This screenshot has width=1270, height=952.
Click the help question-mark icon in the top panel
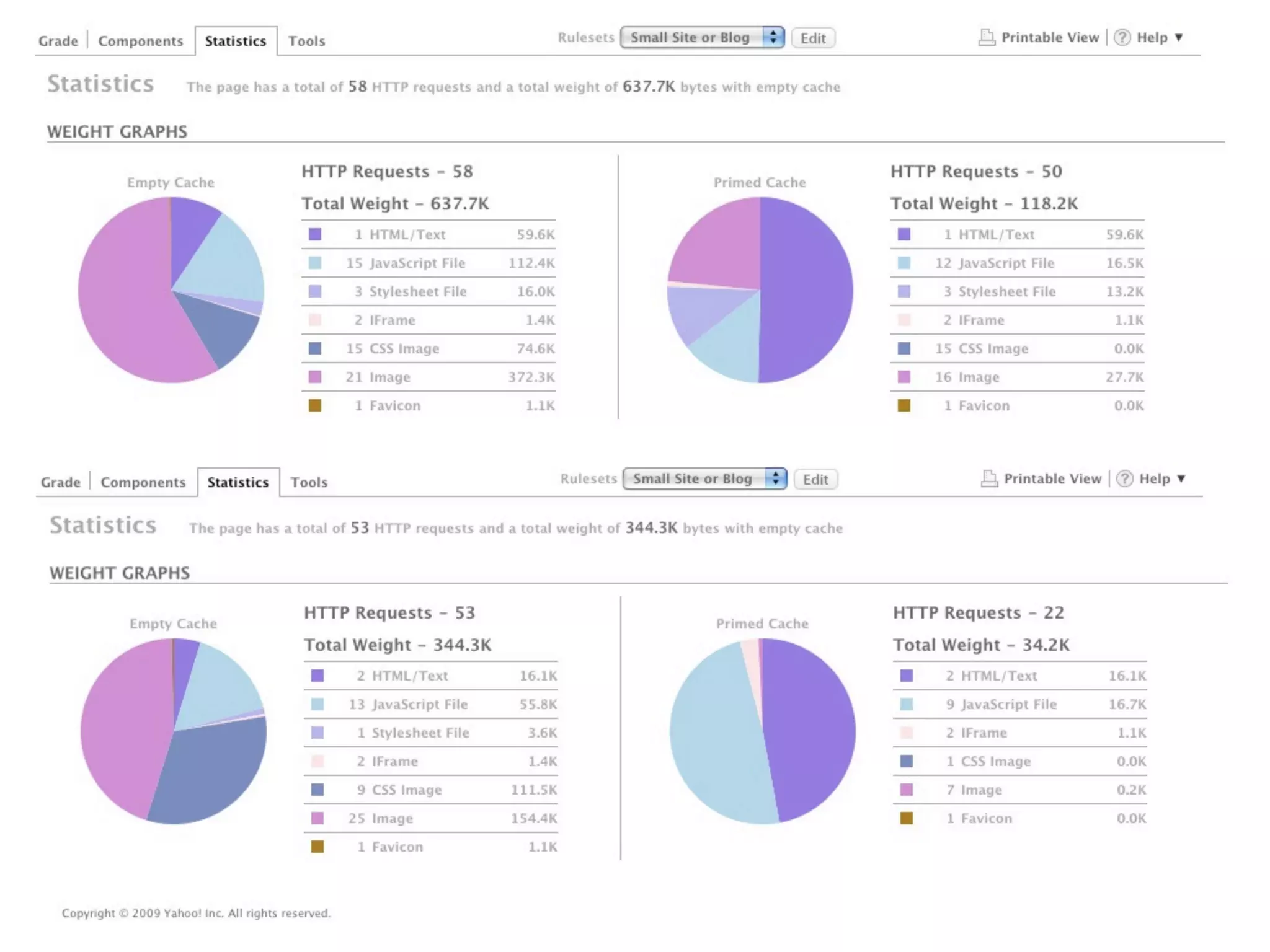click(1122, 38)
